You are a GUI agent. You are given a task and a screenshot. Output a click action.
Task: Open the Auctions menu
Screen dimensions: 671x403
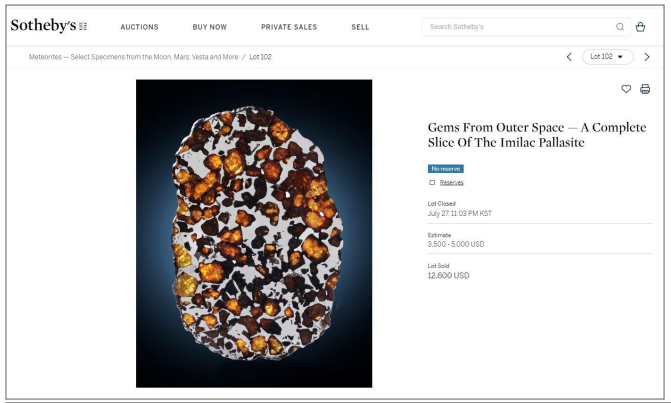[139, 27]
